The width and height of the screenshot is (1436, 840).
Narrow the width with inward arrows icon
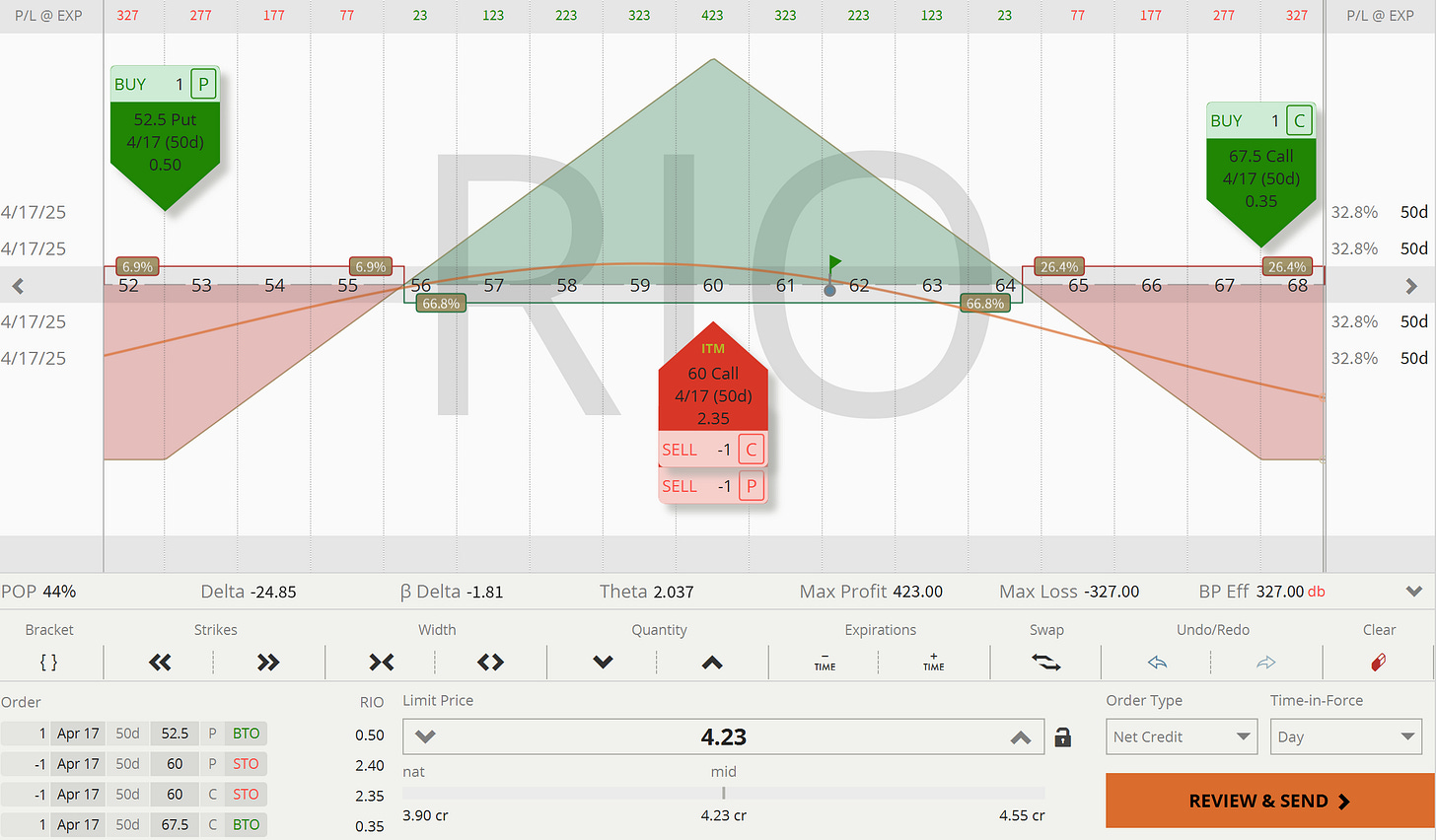click(382, 663)
